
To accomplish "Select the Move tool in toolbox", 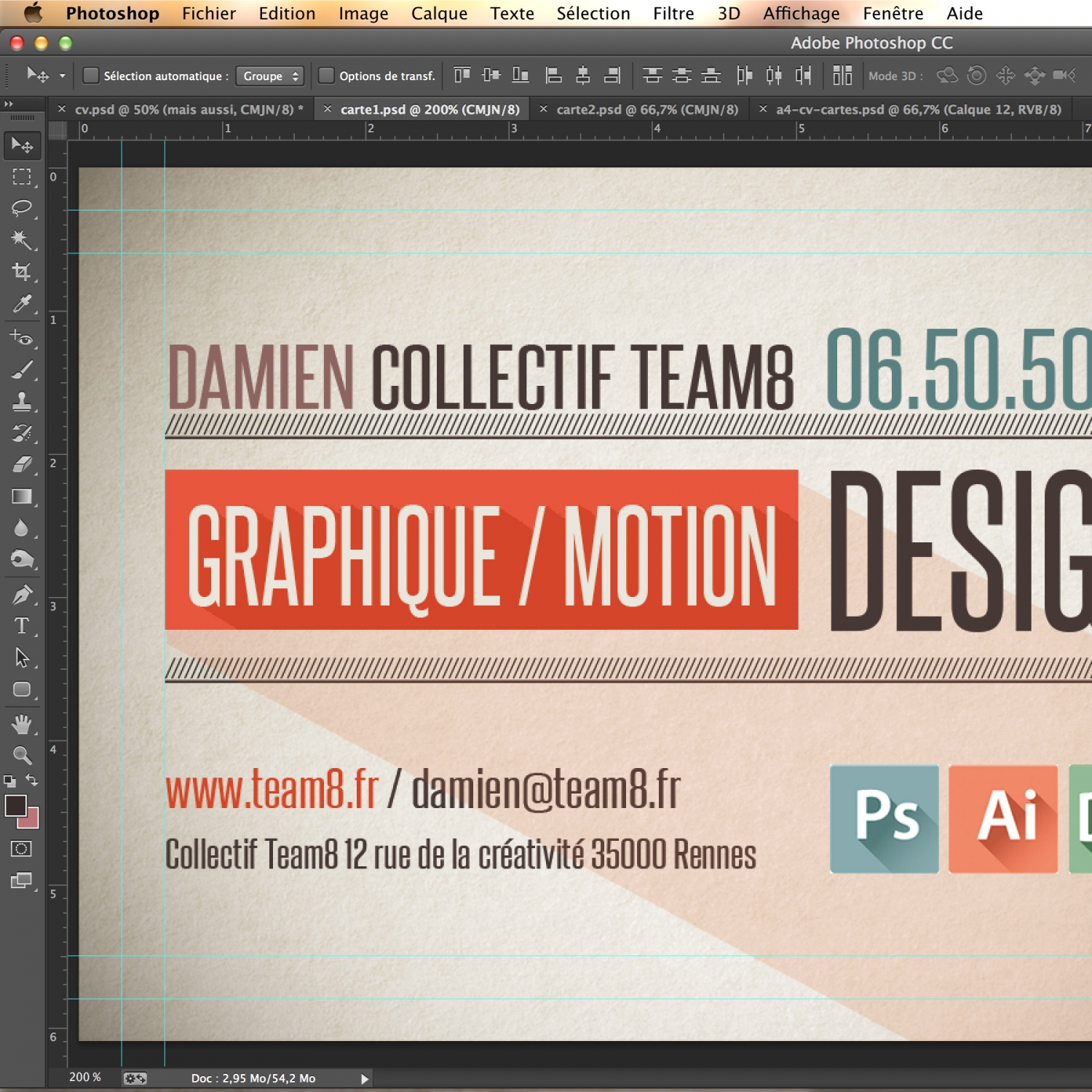I will click(x=22, y=145).
